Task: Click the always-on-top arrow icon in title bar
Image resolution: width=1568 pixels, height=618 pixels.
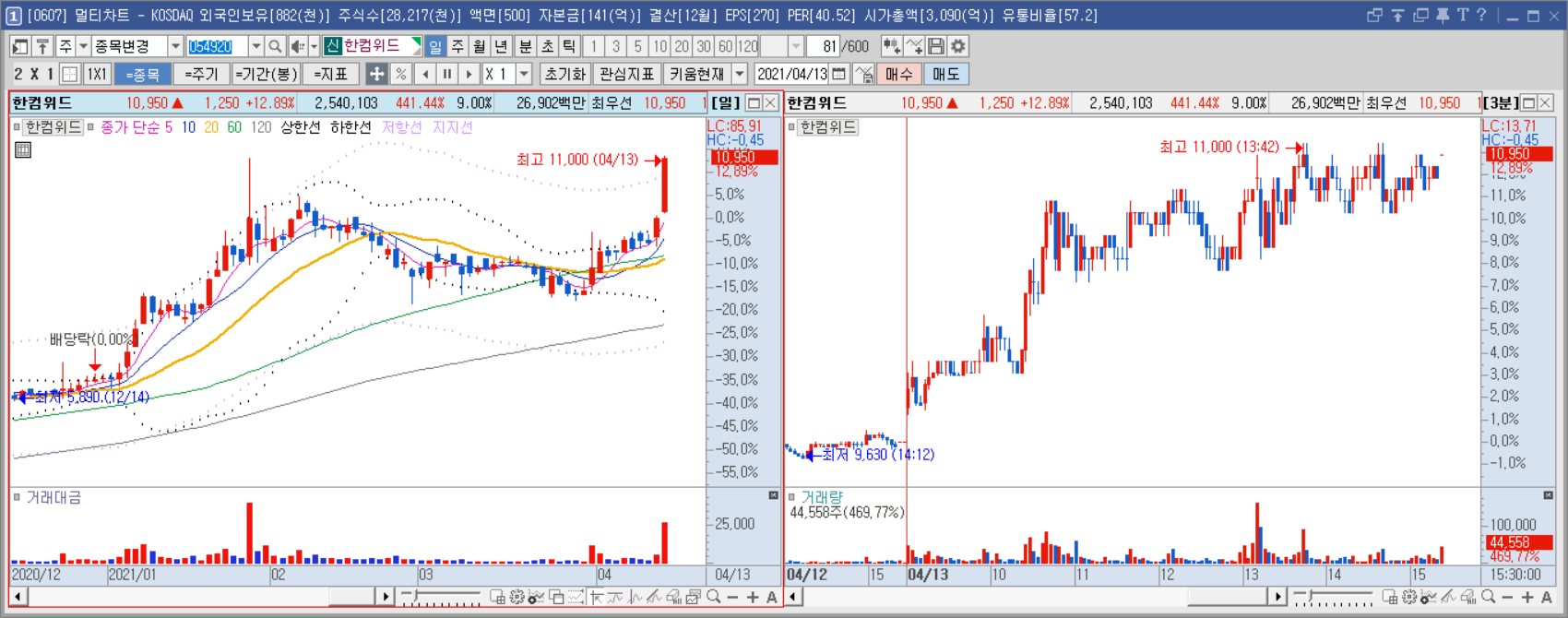Action: coord(1397,16)
